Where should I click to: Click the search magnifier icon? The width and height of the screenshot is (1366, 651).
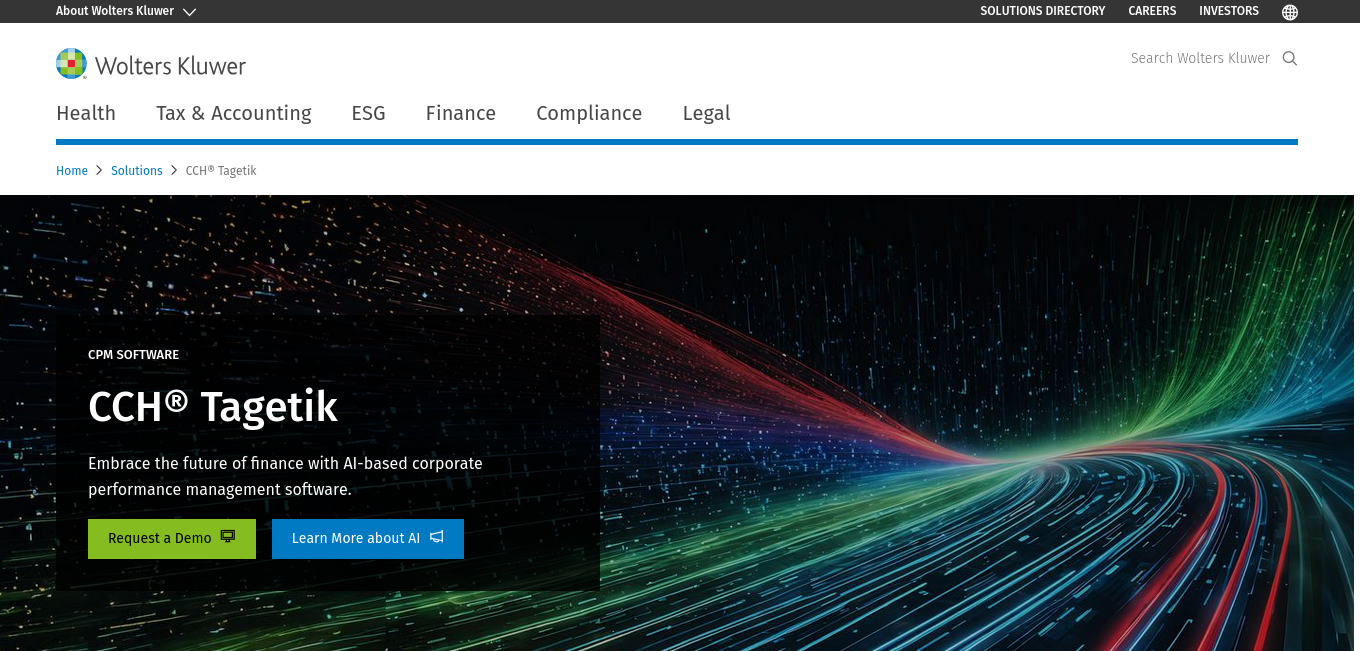(x=1290, y=58)
